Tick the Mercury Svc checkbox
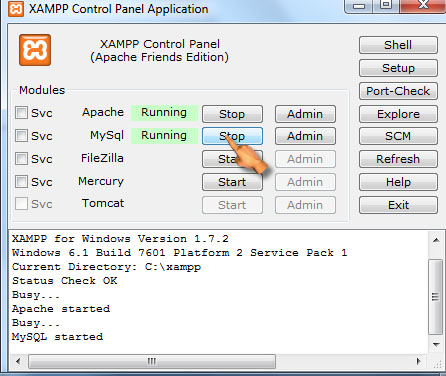This screenshot has width=446, height=376. [x=21, y=182]
